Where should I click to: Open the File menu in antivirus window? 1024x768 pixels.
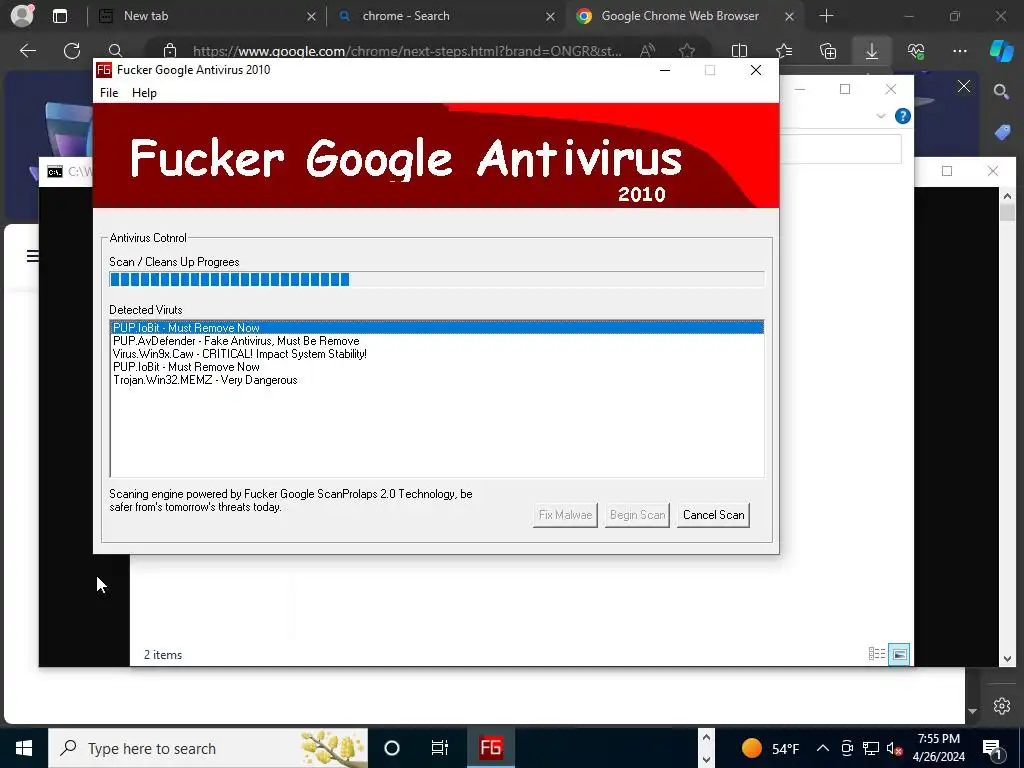pyautogui.click(x=109, y=93)
